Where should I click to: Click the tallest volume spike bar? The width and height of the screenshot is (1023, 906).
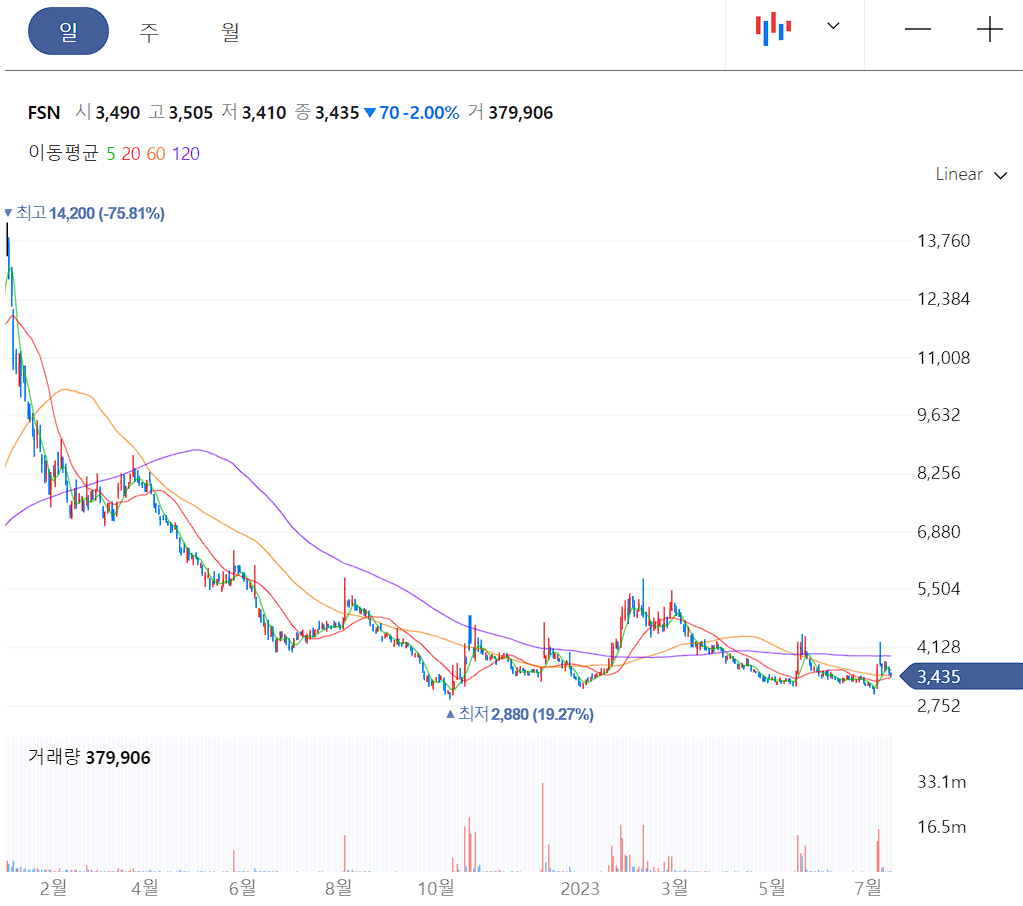(543, 820)
